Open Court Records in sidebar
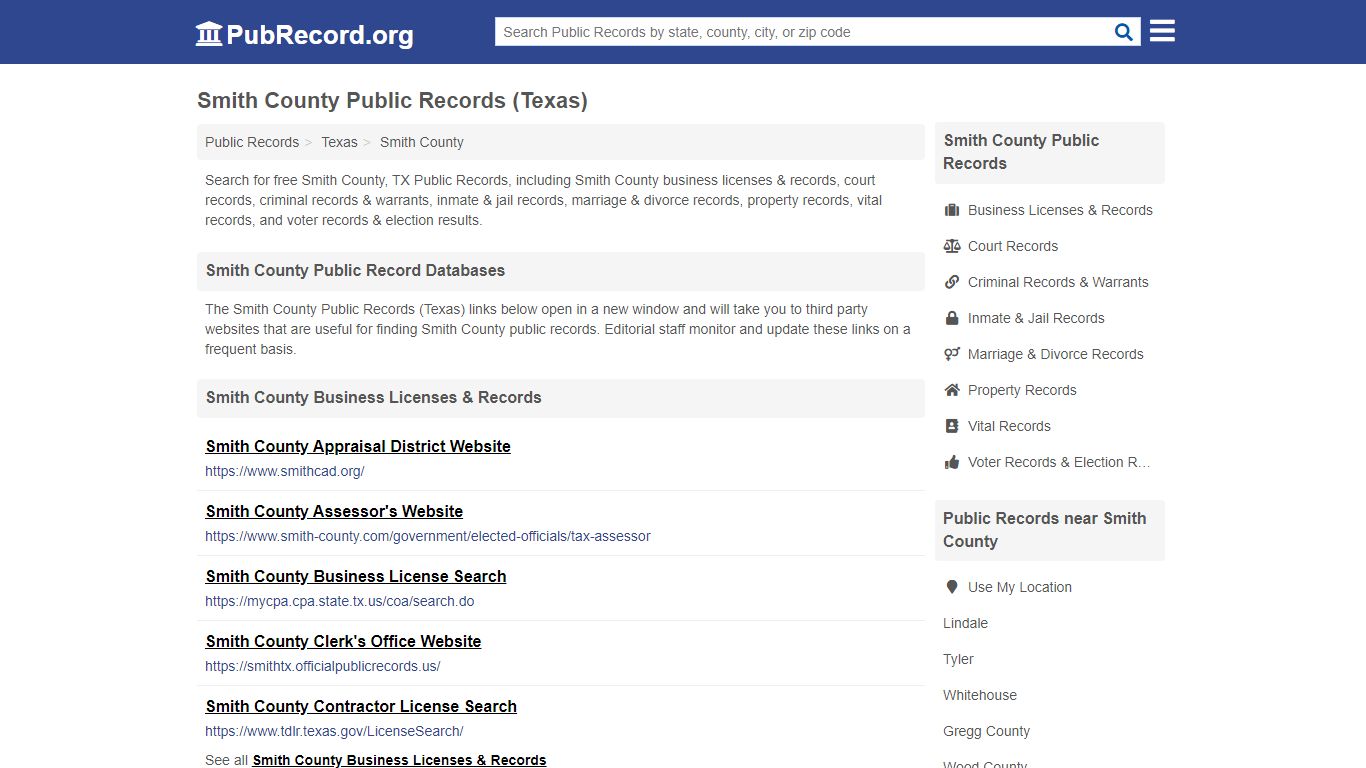Screen dimensions: 1366x768 pyautogui.click(x=1013, y=246)
